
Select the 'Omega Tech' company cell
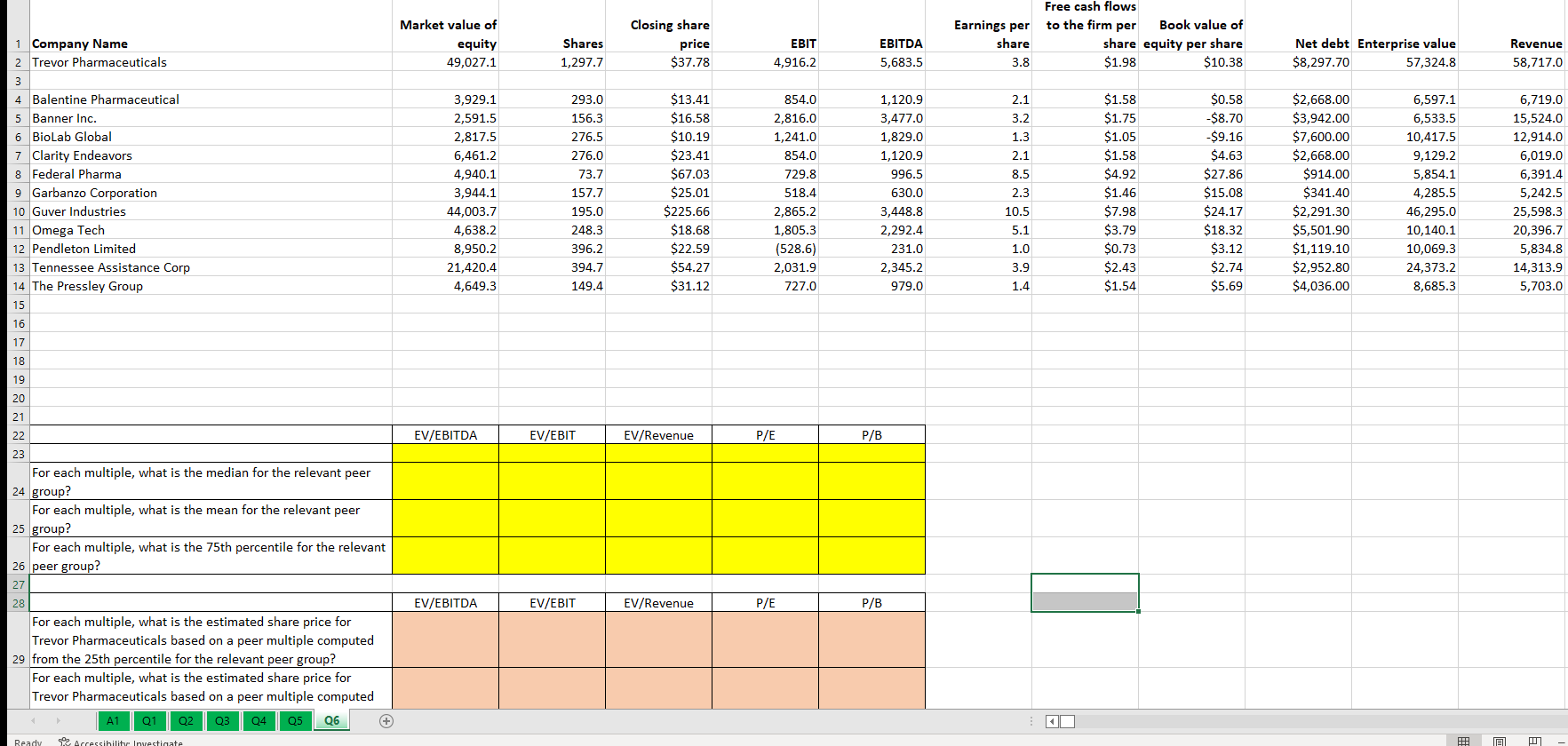(211, 230)
